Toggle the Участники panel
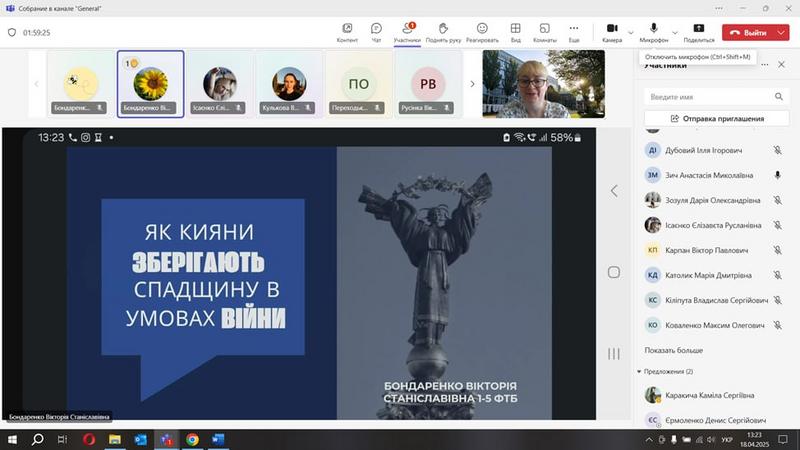 pos(407,33)
